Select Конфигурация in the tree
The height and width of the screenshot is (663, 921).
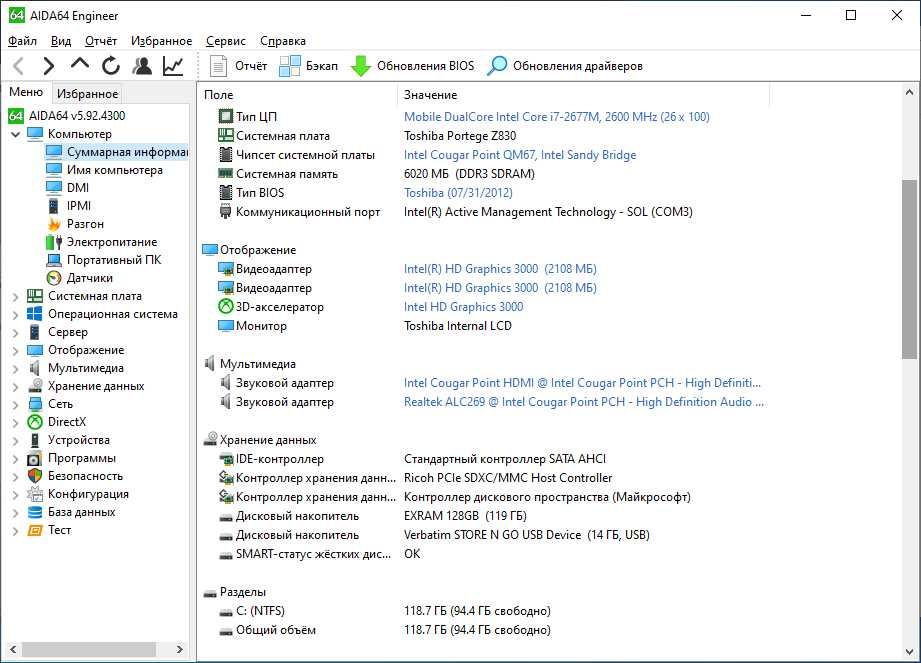(x=88, y=494)
